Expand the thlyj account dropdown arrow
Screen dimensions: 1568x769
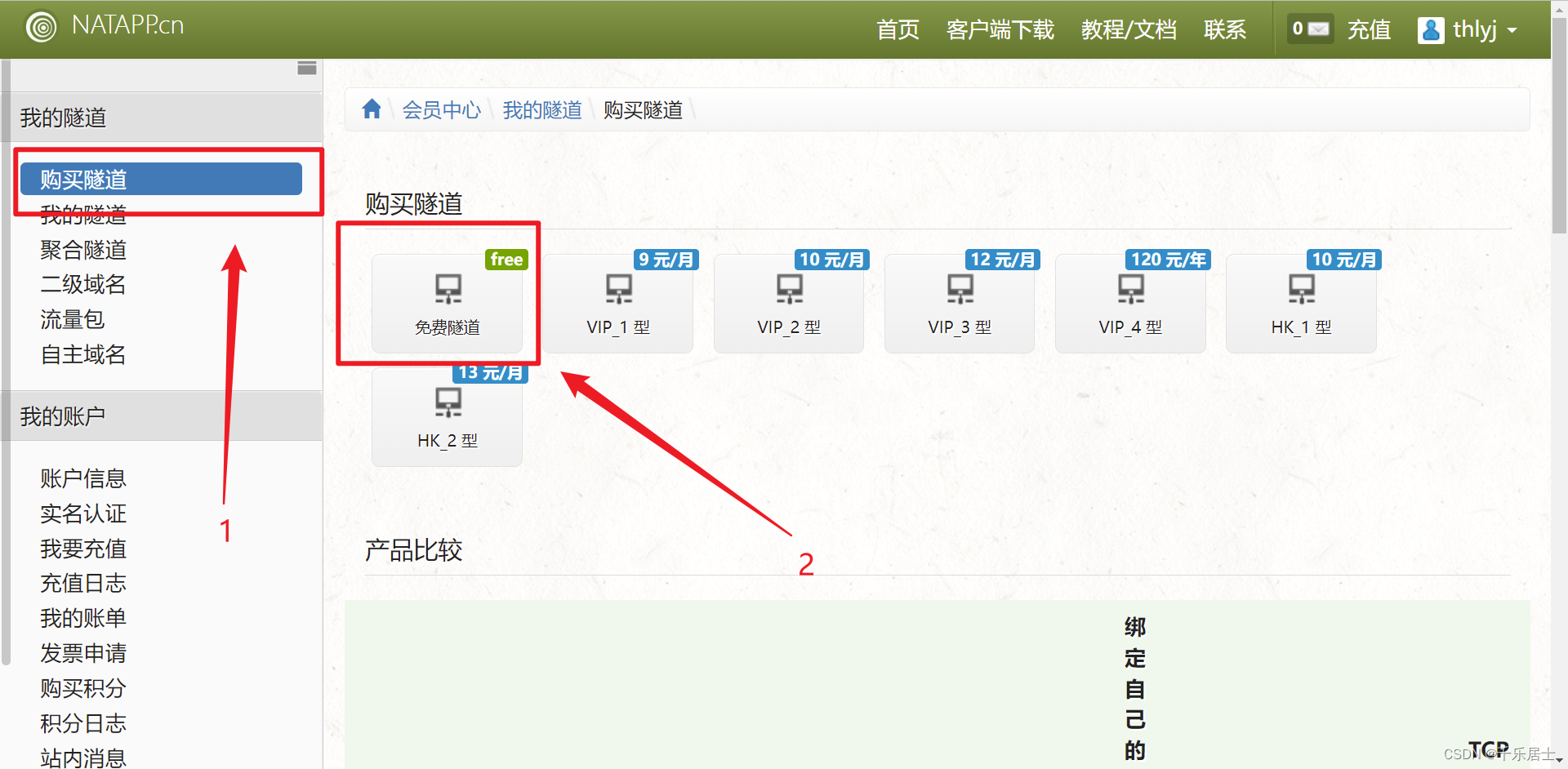click(x=1512, y=30)
